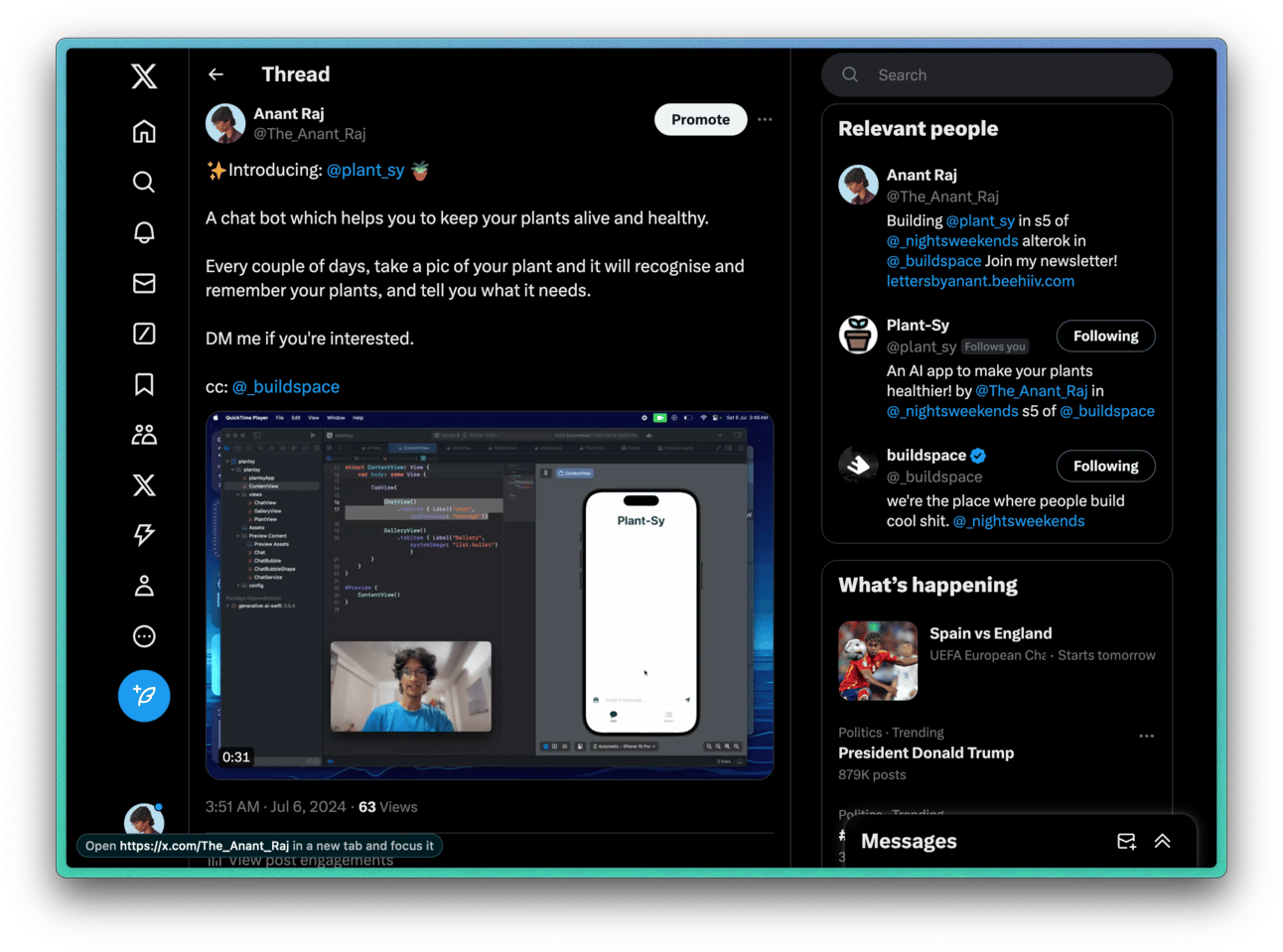Open the lightning bolt sidebar icon
Viewport: 1283px width, 952px height.
[x=144, y=535]
